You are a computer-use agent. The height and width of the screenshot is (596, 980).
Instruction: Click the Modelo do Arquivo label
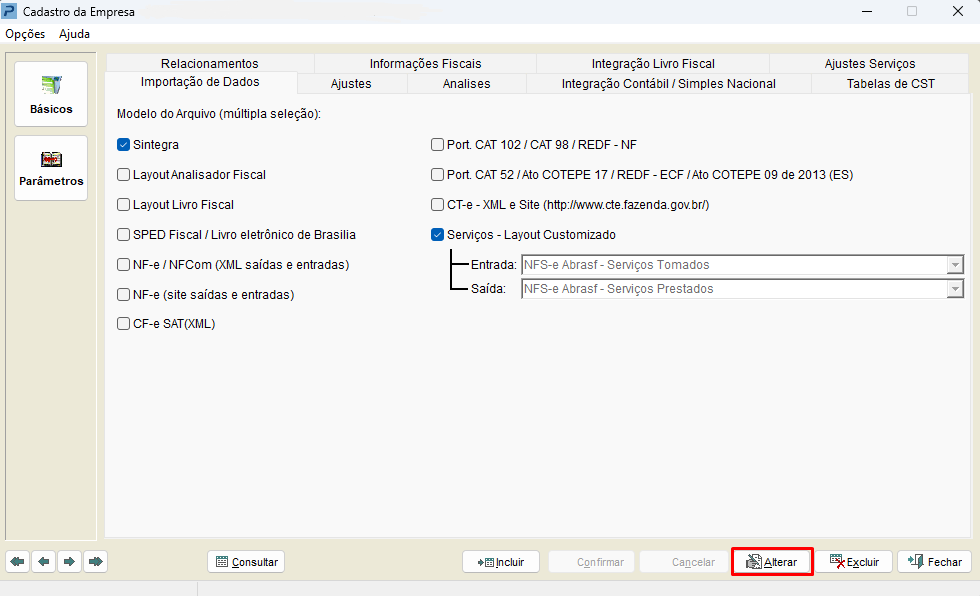219,114
